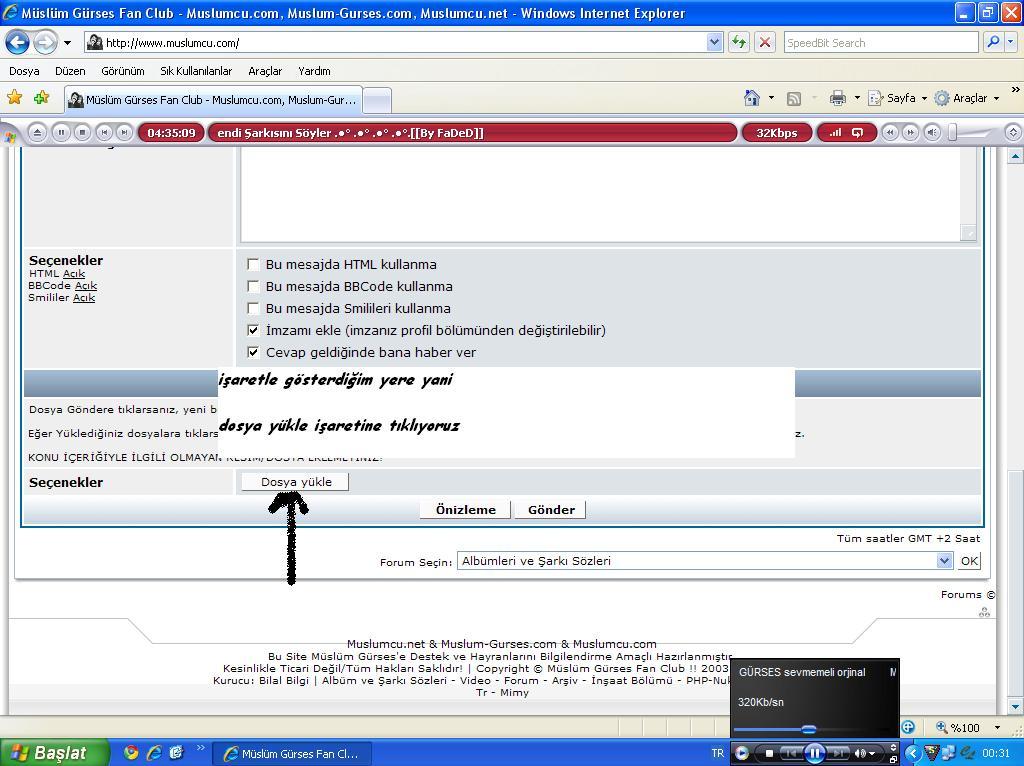The image size is (1024, 766).
Task: Click the SpeedBit Search input field
Action: pos(880,43)
